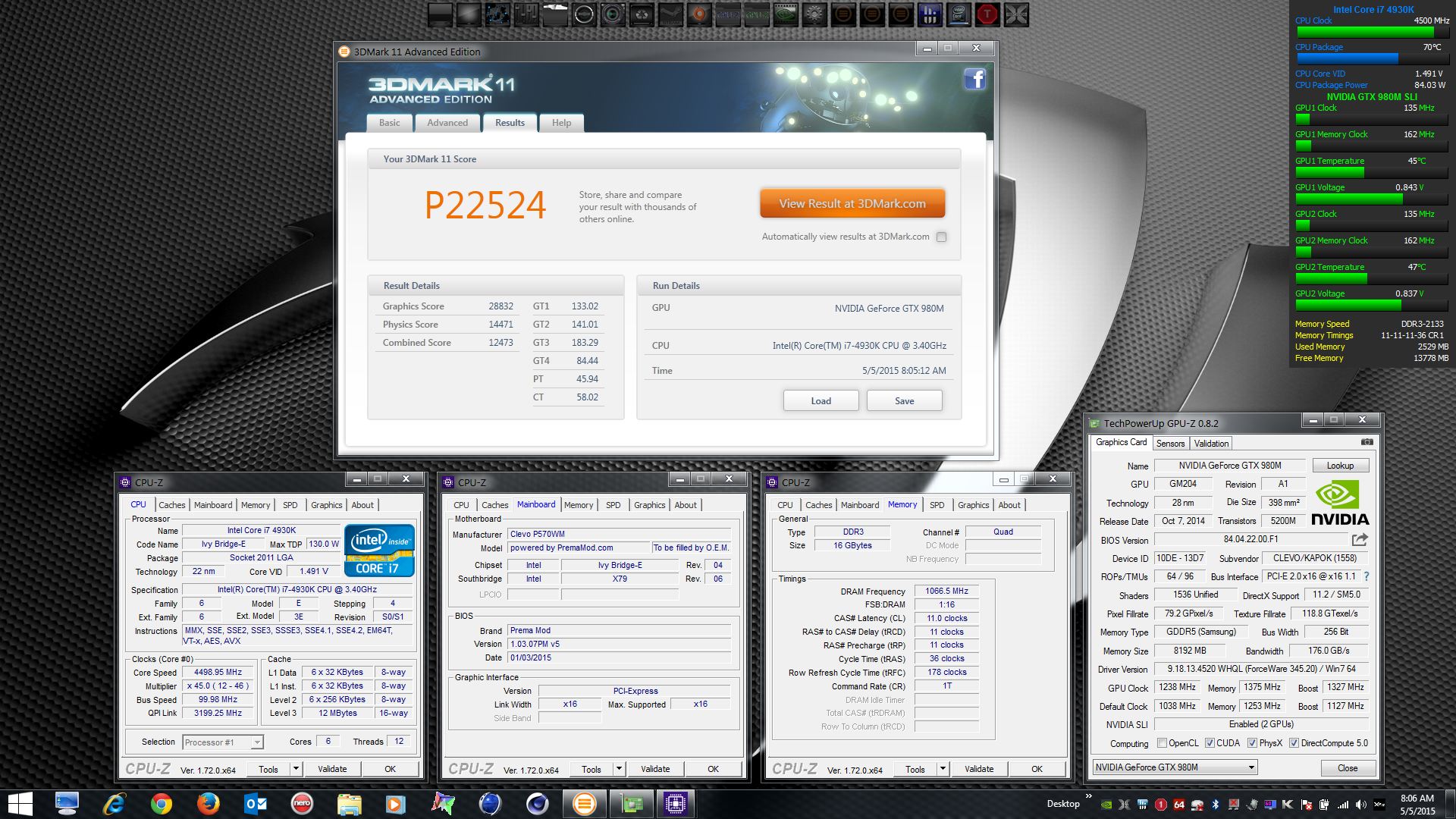Click the NVIDIA logo in GPU-Z
The image size is (1456, 819).
pos(1339,504)
